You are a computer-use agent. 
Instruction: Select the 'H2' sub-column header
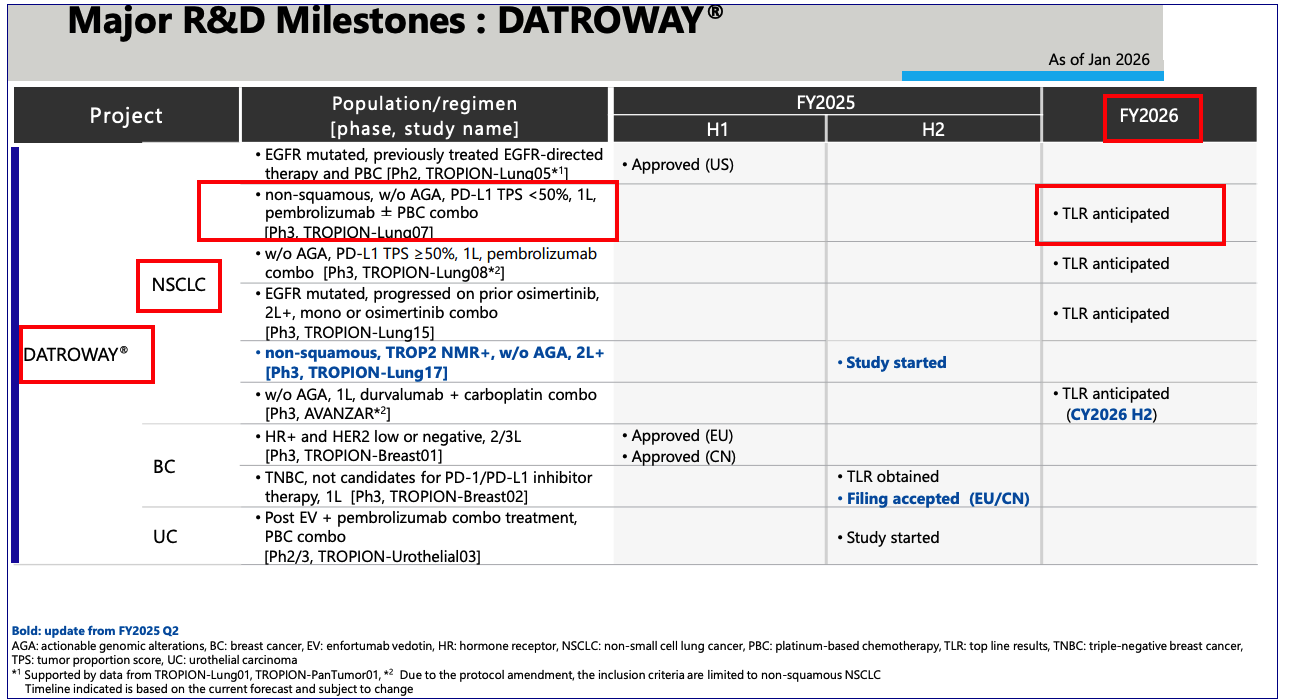point(932,129)
